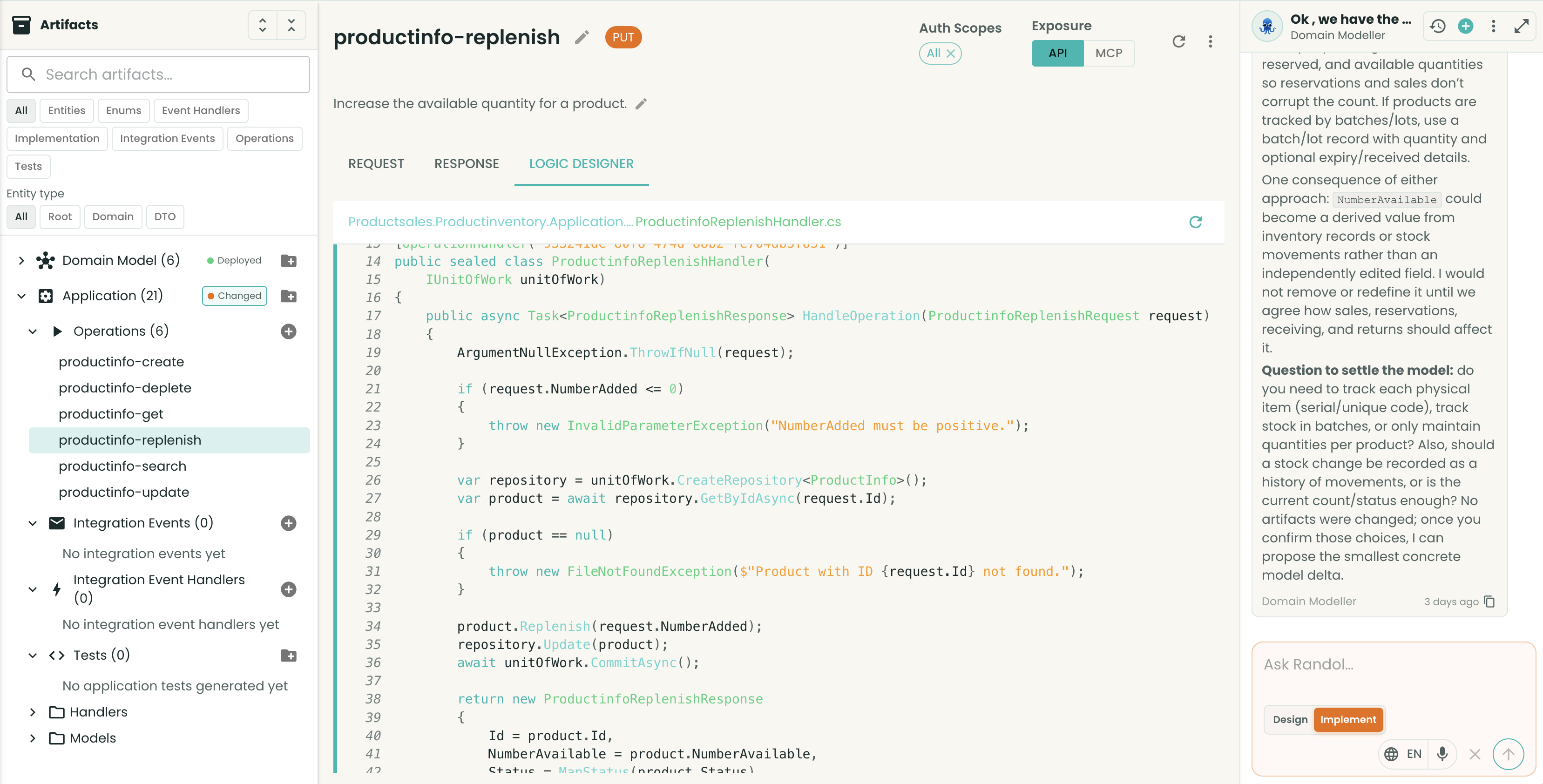Expand all artifacts with up-down arrows icon
The width and height of the screenshot is (1543, 784).
coord(262,25)
